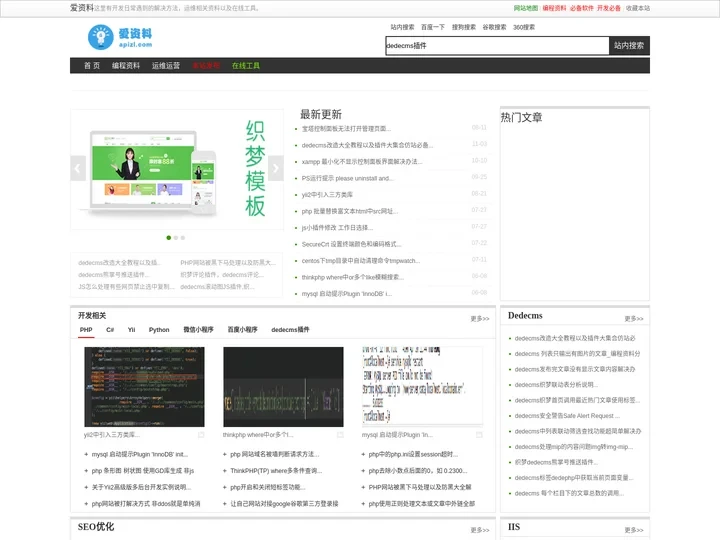This screenshot has height=540, width=720.
Task: Open 网站地图 link at top right
Action: pos(526,8)
